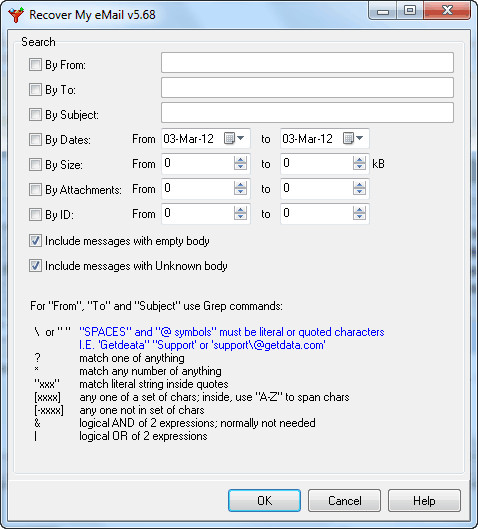Decrease the By Size to value
The width and height of the screenshot is (478, 529).
point(359,167)
